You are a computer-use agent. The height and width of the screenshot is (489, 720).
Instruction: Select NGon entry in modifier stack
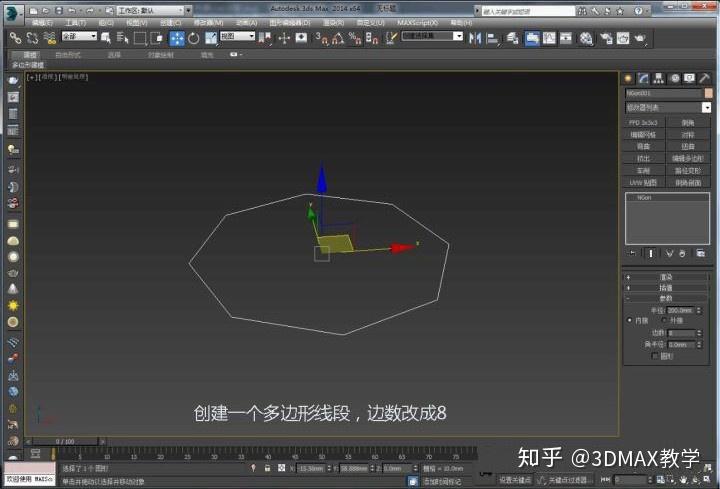644,198
